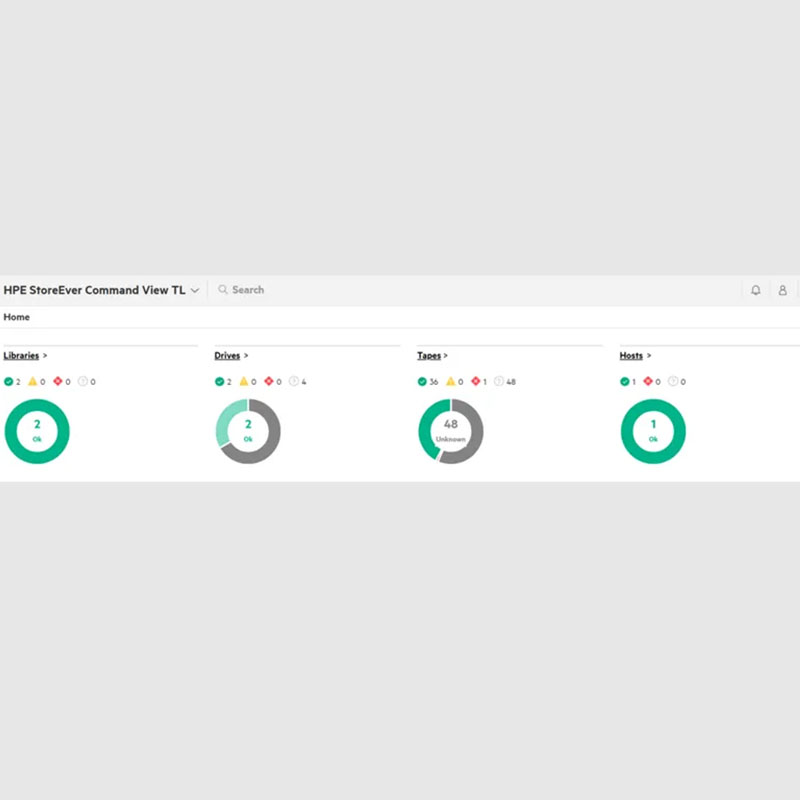
Task: Expand the Libraries section arrow
Action: pos(45,356)
